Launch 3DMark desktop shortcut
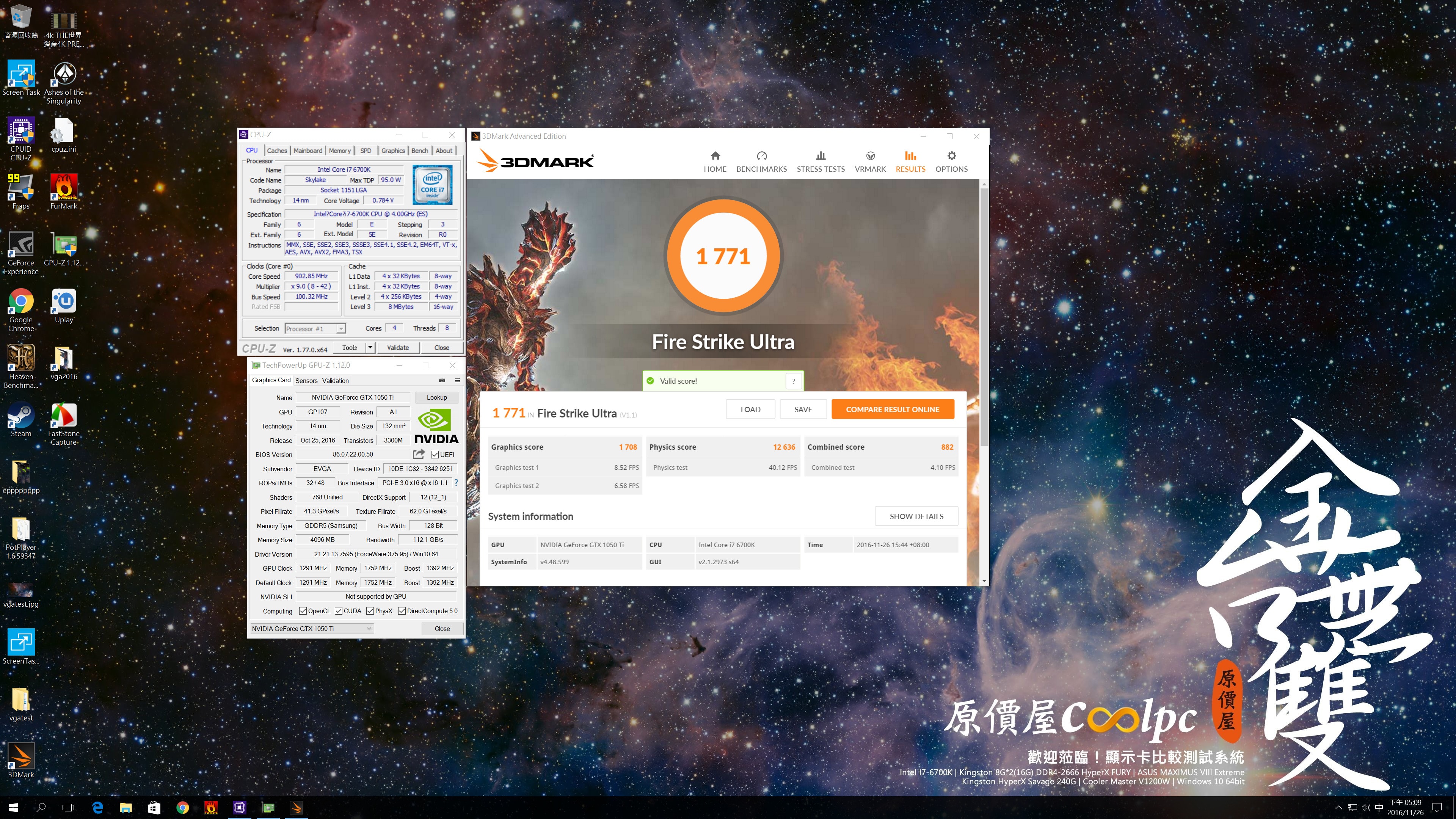This screenshot has width=1456, height=819. pos(21,761)
